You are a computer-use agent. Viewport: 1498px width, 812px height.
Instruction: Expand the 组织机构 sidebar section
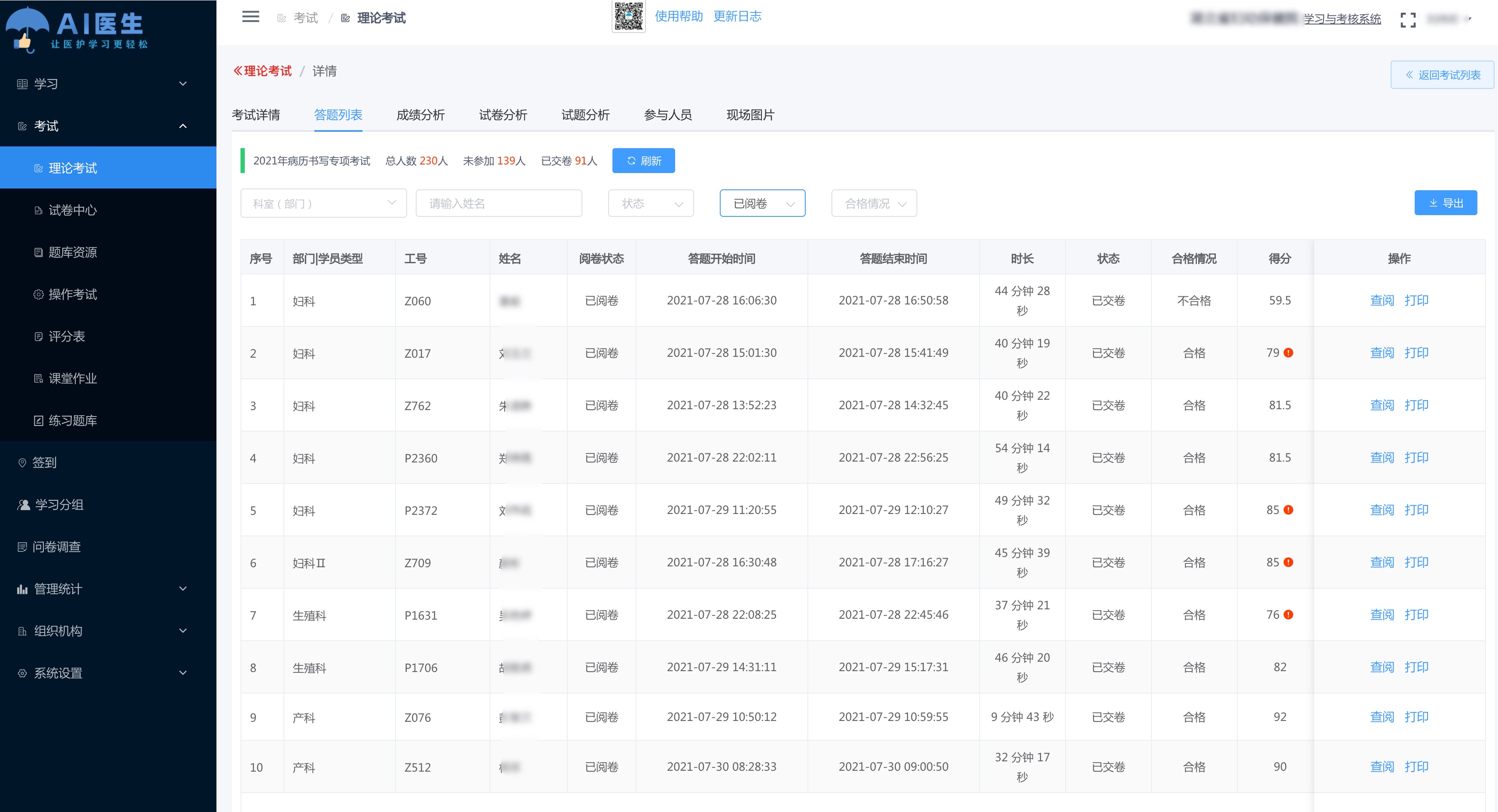click(x=108, y=631)
